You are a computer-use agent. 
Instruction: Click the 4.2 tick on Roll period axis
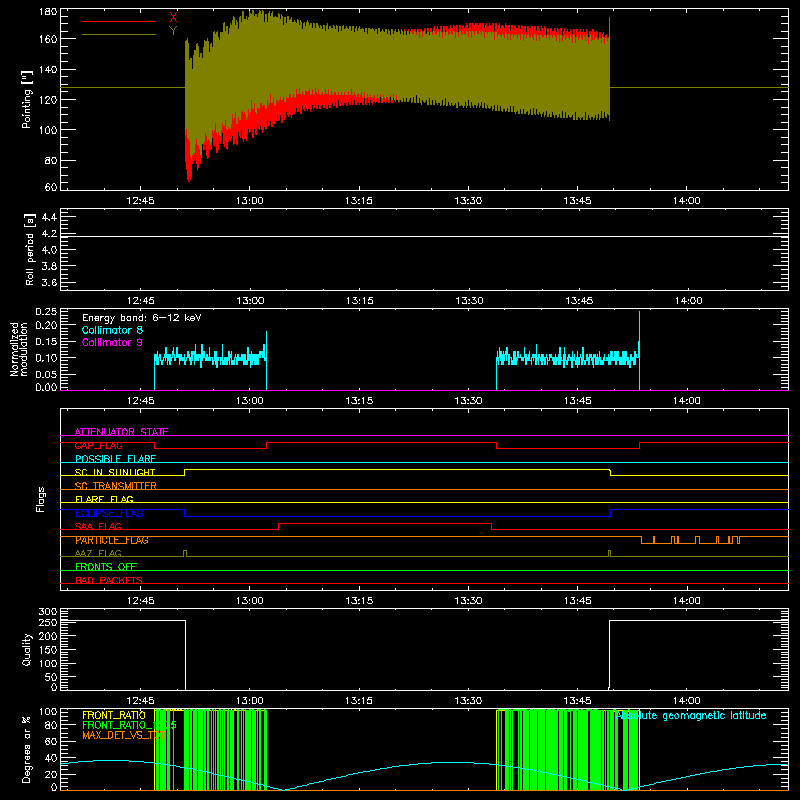click(x=49, y=234)
